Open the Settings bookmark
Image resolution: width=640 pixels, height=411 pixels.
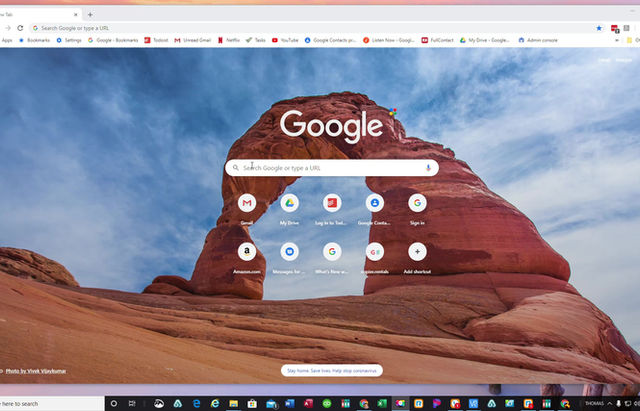coord(69,40)
